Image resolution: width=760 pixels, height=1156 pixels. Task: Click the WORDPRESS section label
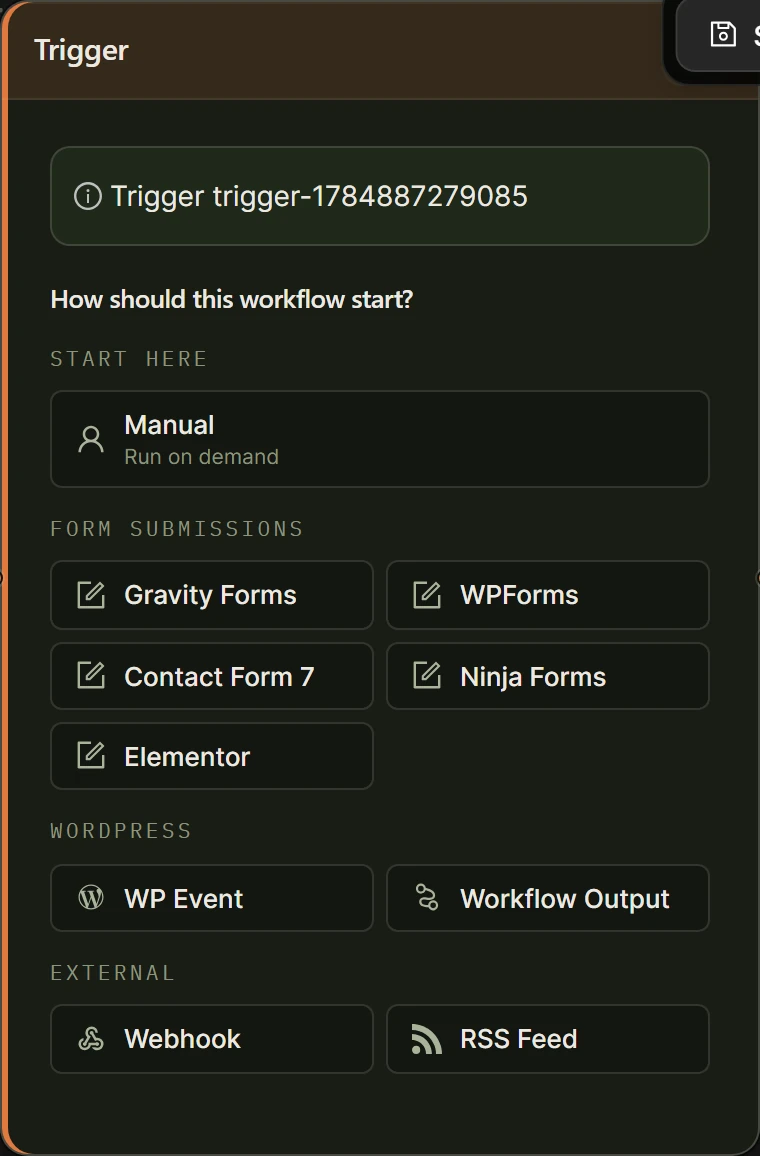(121, 831)
